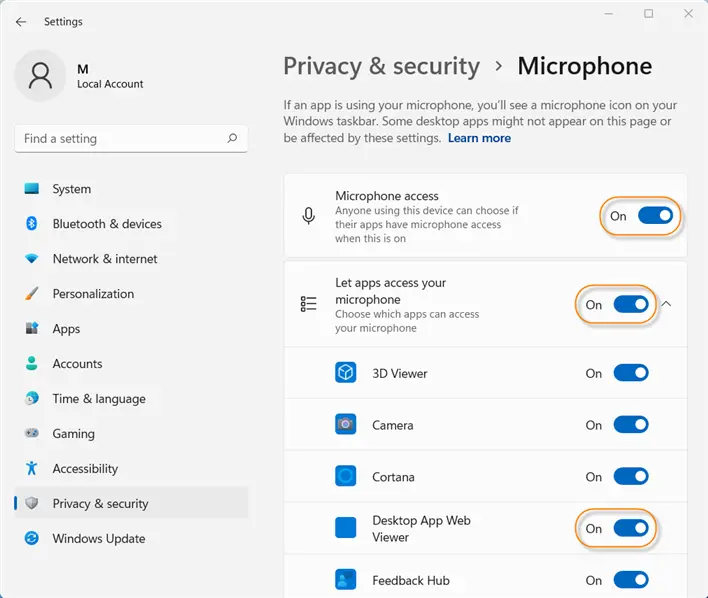The image size is (708, 598).
Task: Open Bluetooth & devices settings
Action: pyautogui.click(x=131, y=224)
